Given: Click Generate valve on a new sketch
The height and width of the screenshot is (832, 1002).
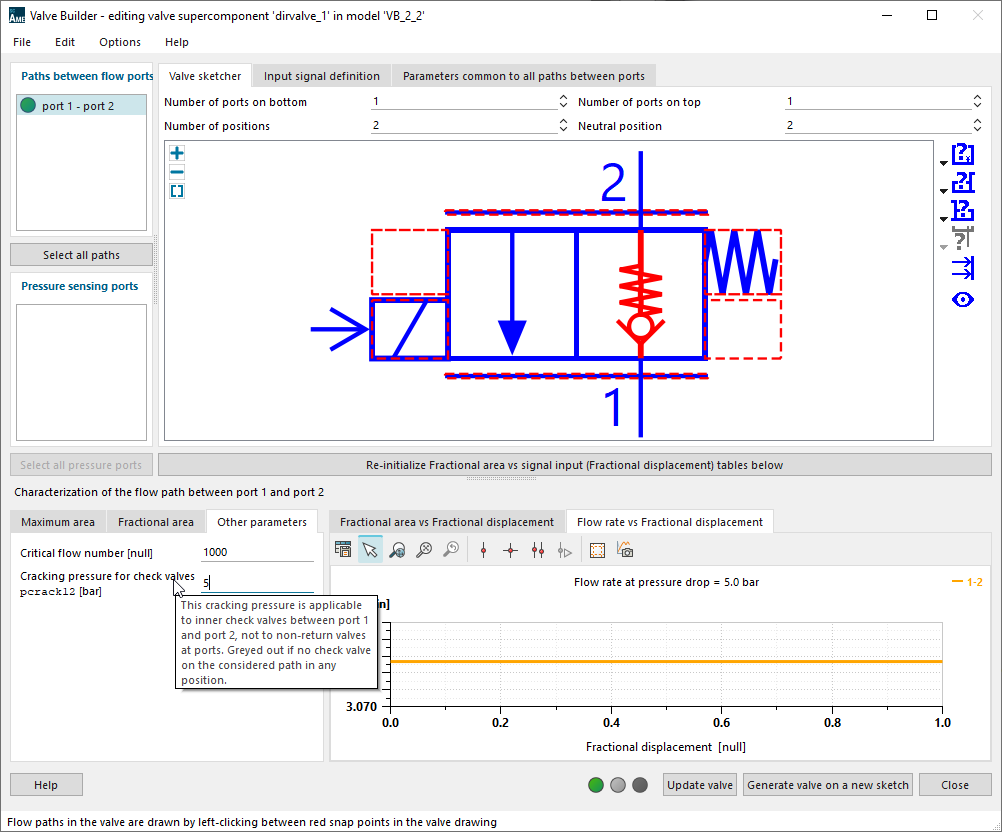Looking at the screenshot, I should (x=828, y=785).
